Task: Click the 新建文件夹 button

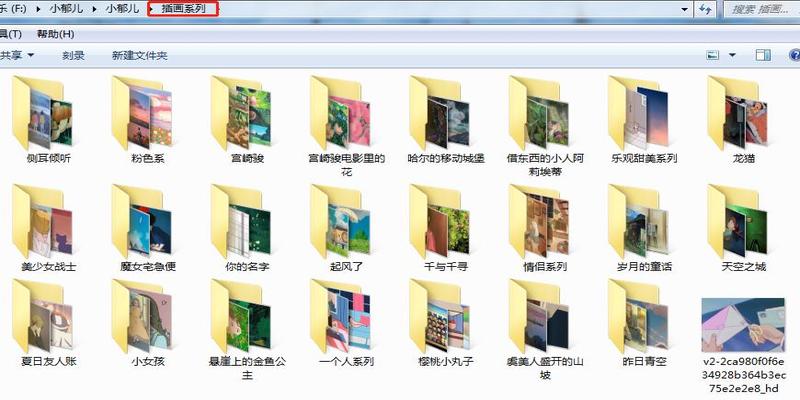Action: tap(140, 56)
